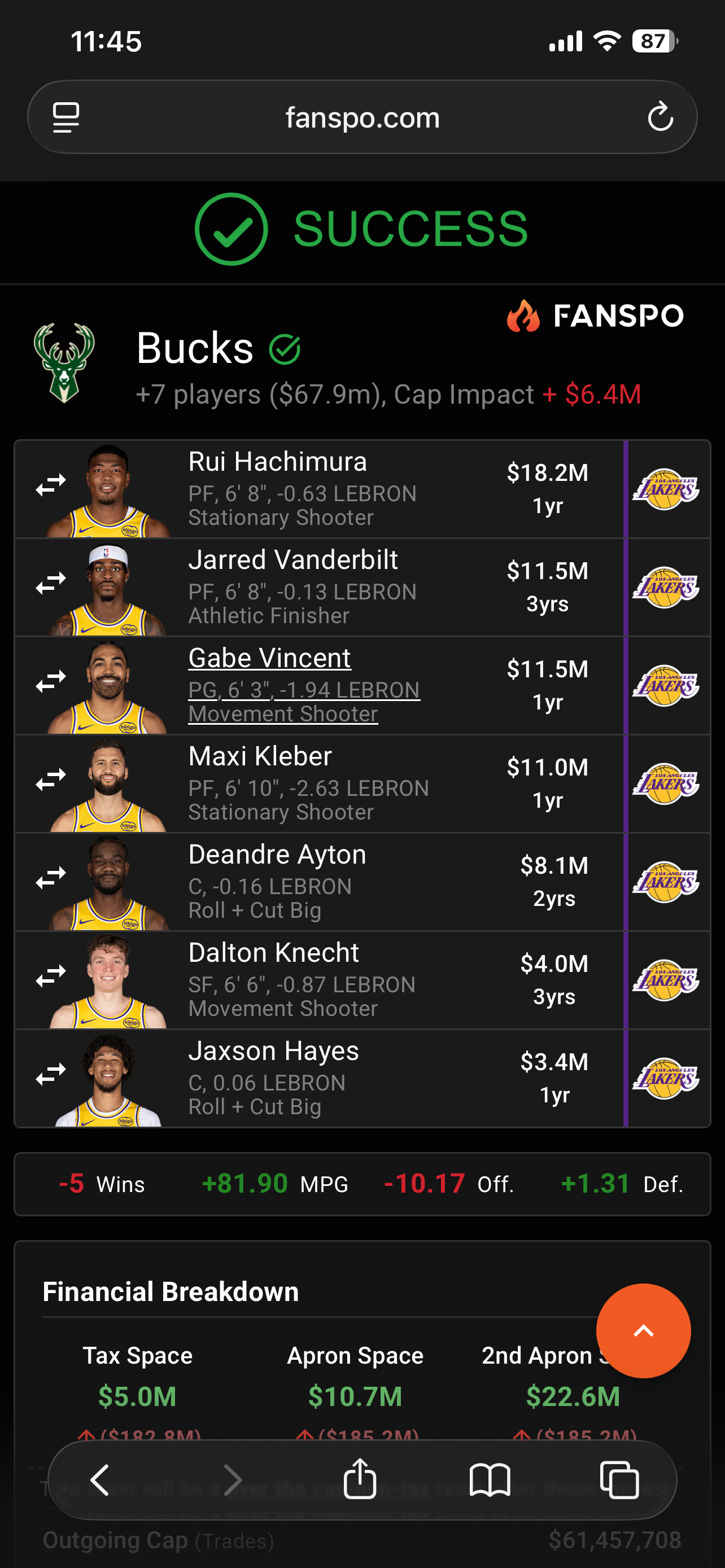Open the Gabe Vincent player link
This screenshot has height=1568, width=725.
(x=270, y=658)
